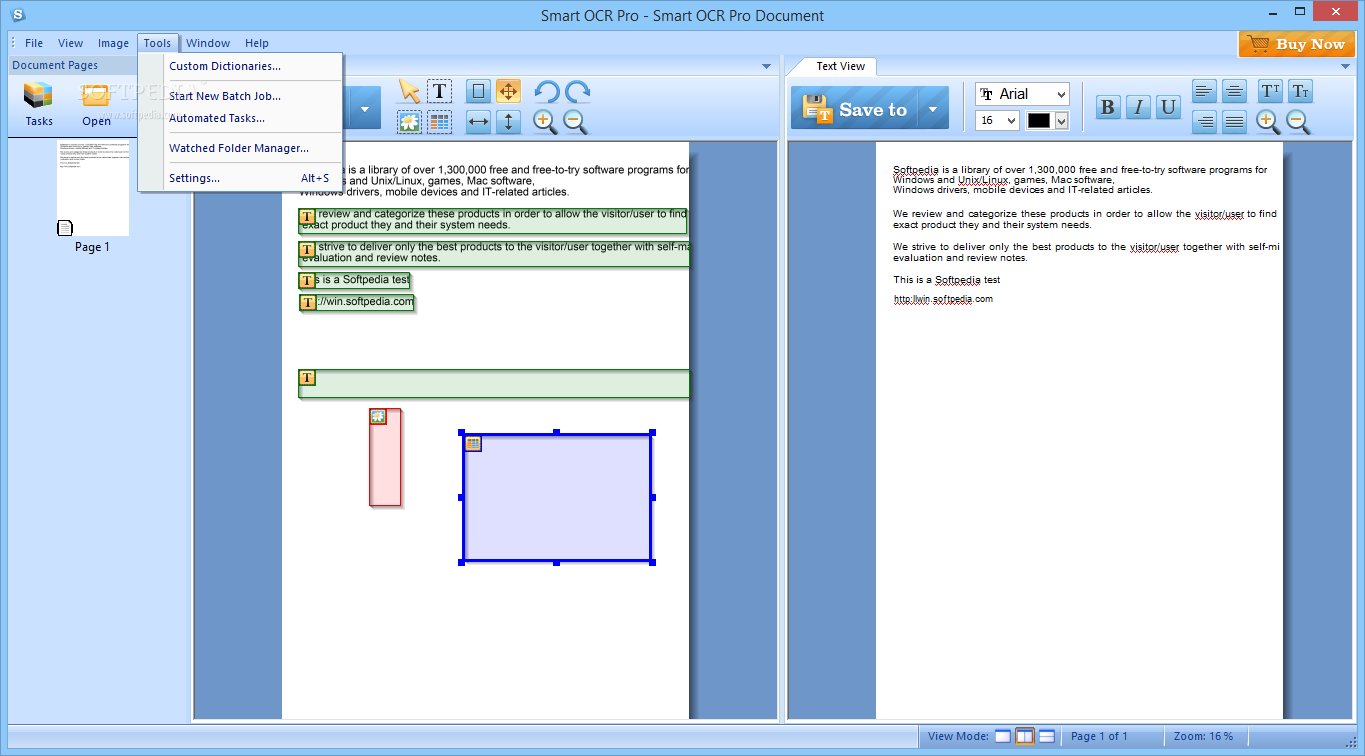Click the win.softpedia.com text zone
The width and height of the screenshot is (1365, 756).
click(x=357, y=302)
